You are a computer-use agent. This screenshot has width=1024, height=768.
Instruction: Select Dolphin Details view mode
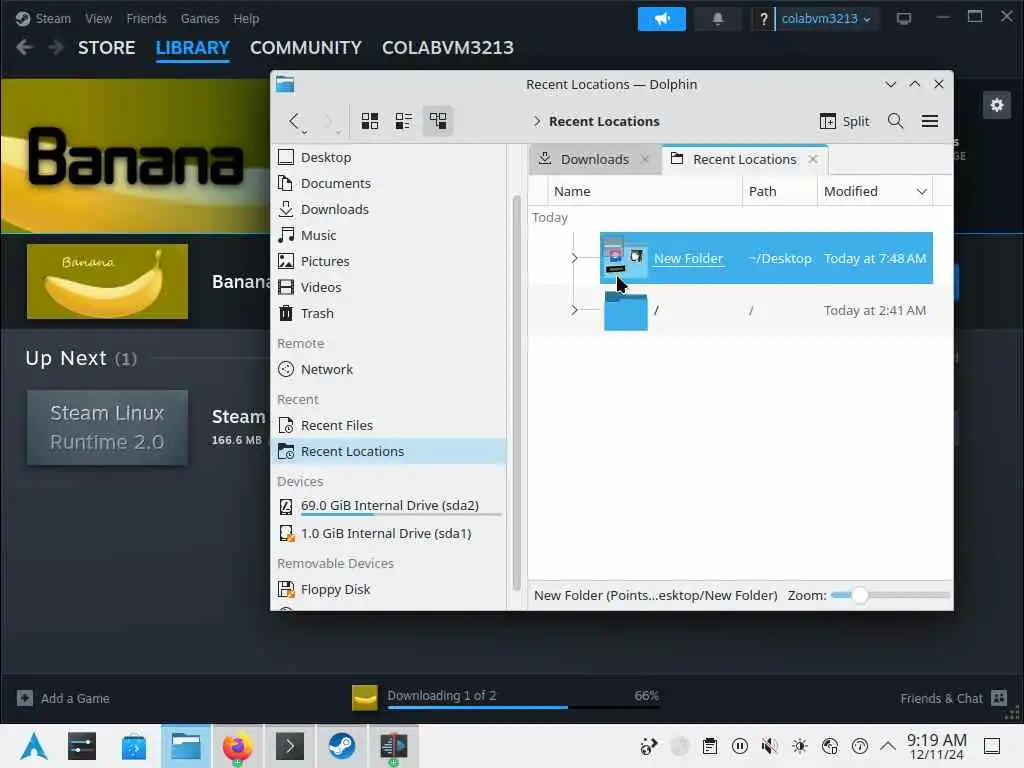pos(438,121)
